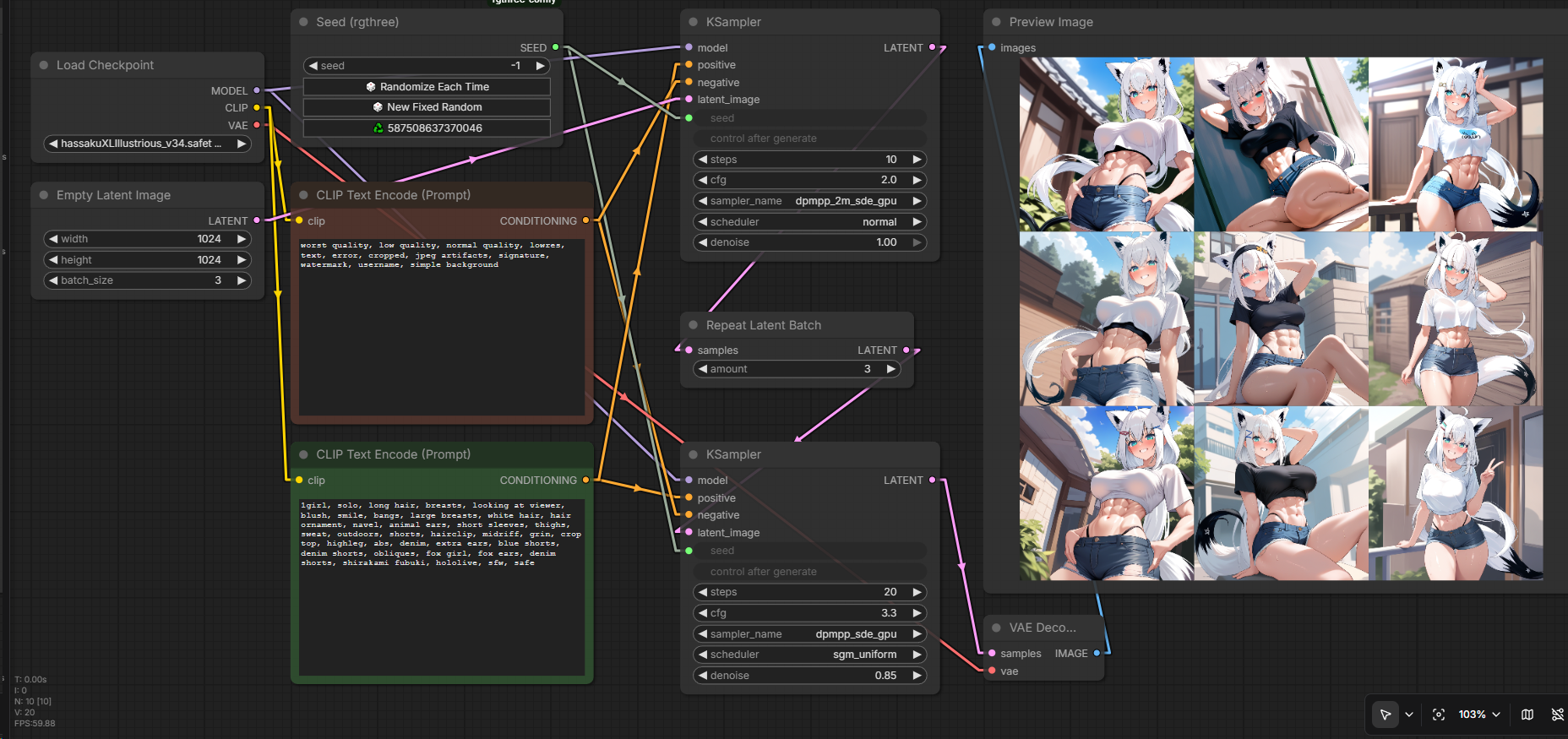Decrease the height value with its left arrow

53,260
